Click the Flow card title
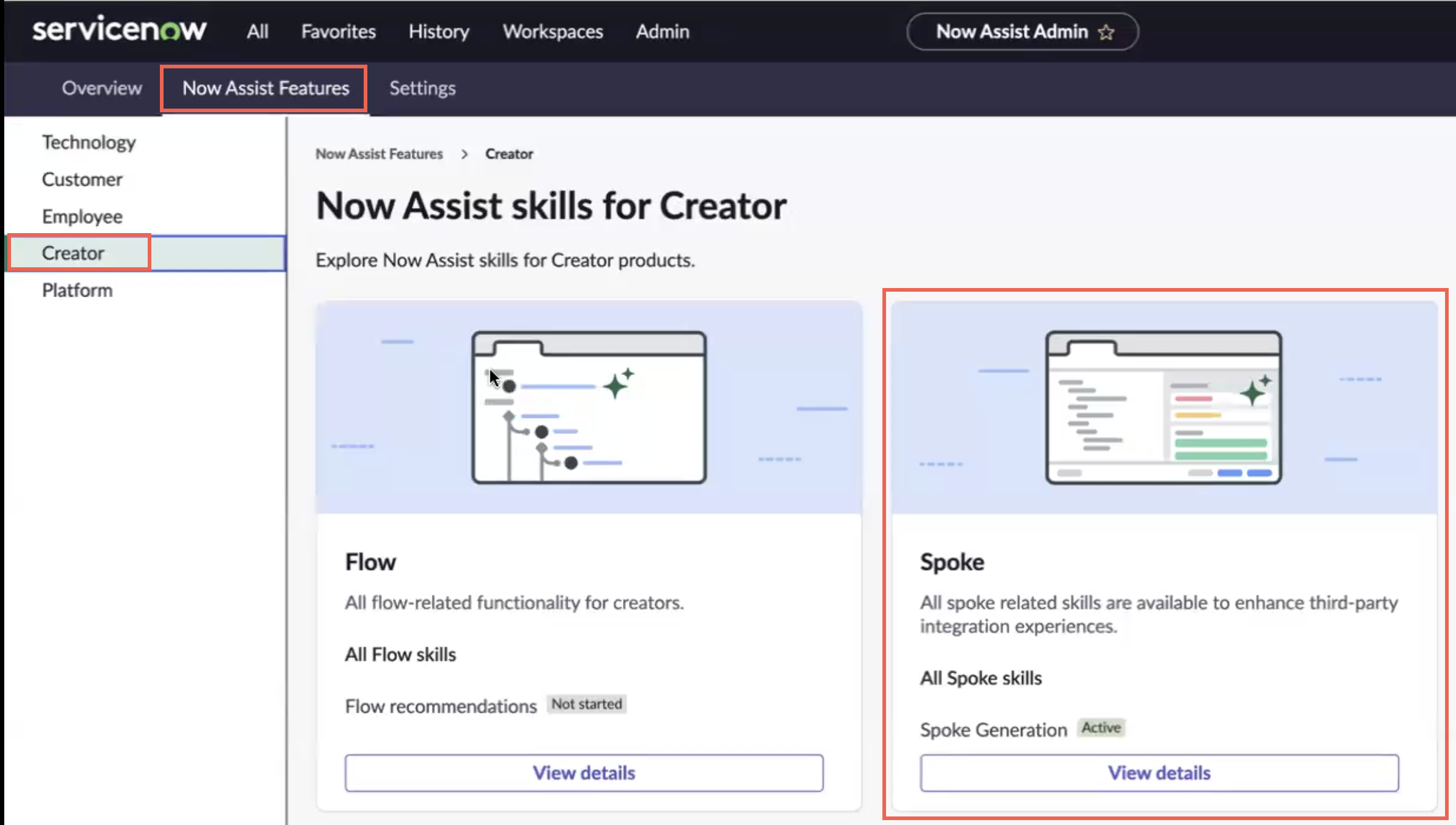 coord(370,562)
